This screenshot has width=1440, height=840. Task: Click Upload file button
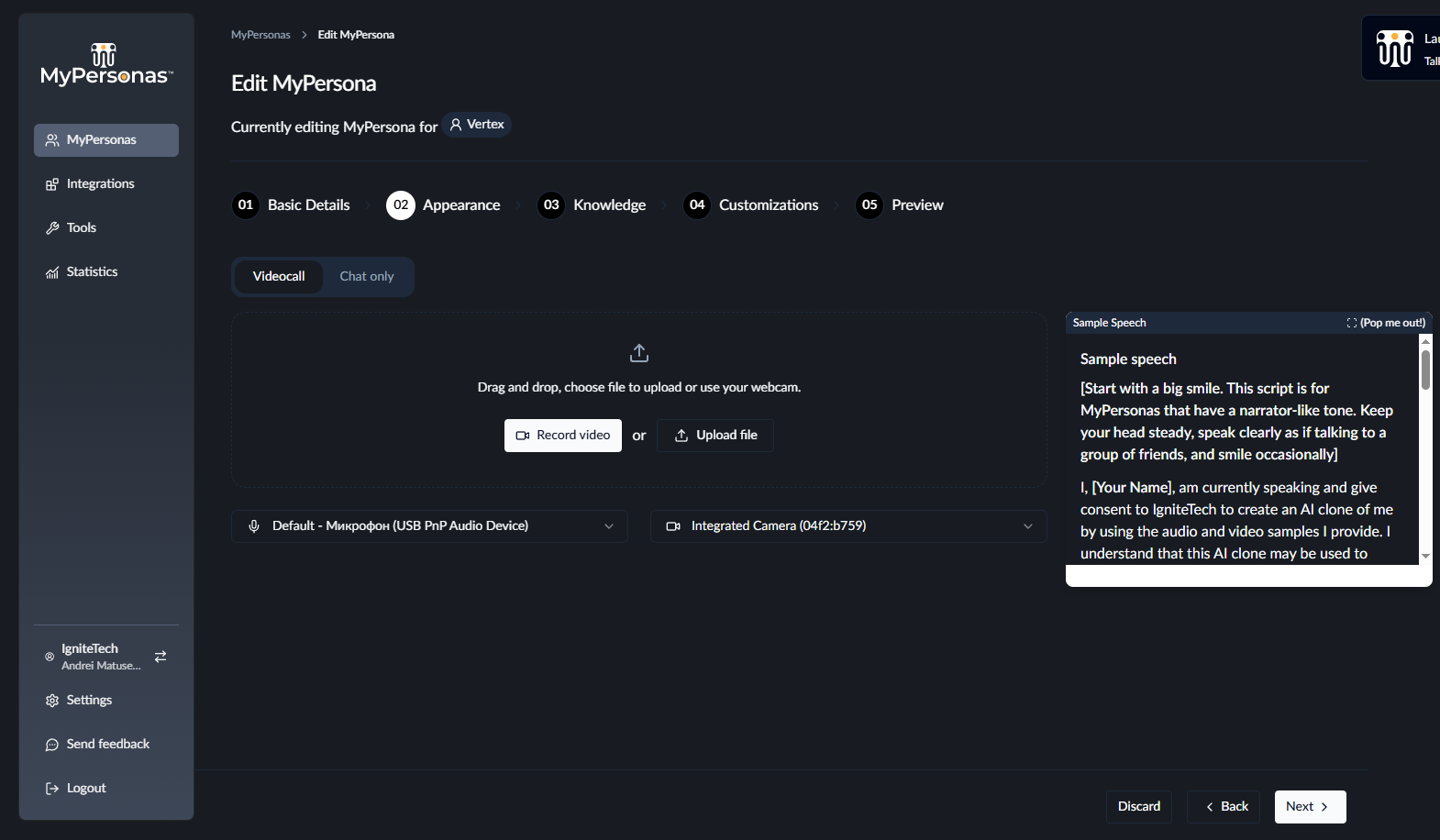point(715,436)
